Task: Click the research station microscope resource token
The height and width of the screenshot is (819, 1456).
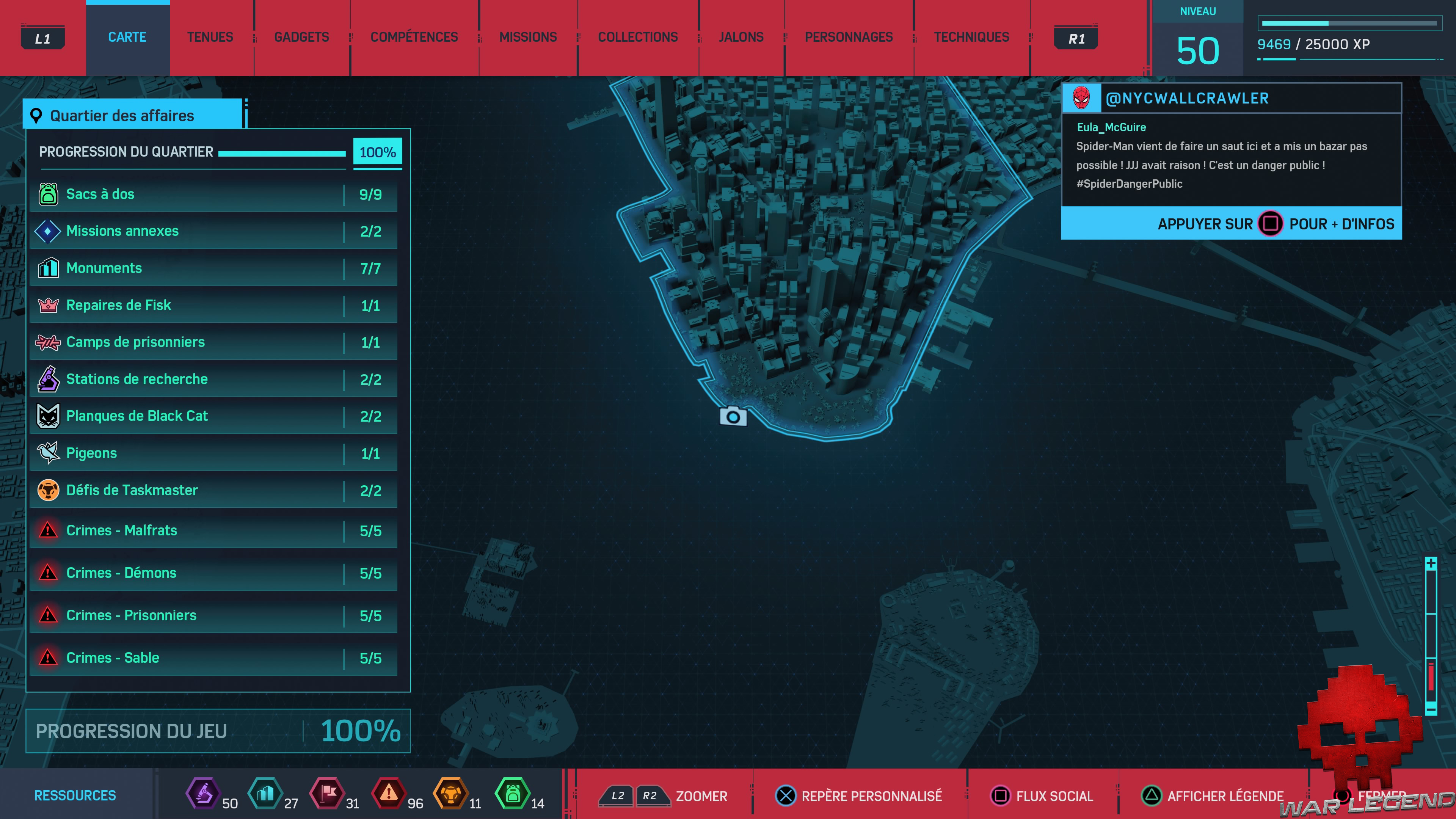Action: 203,793
